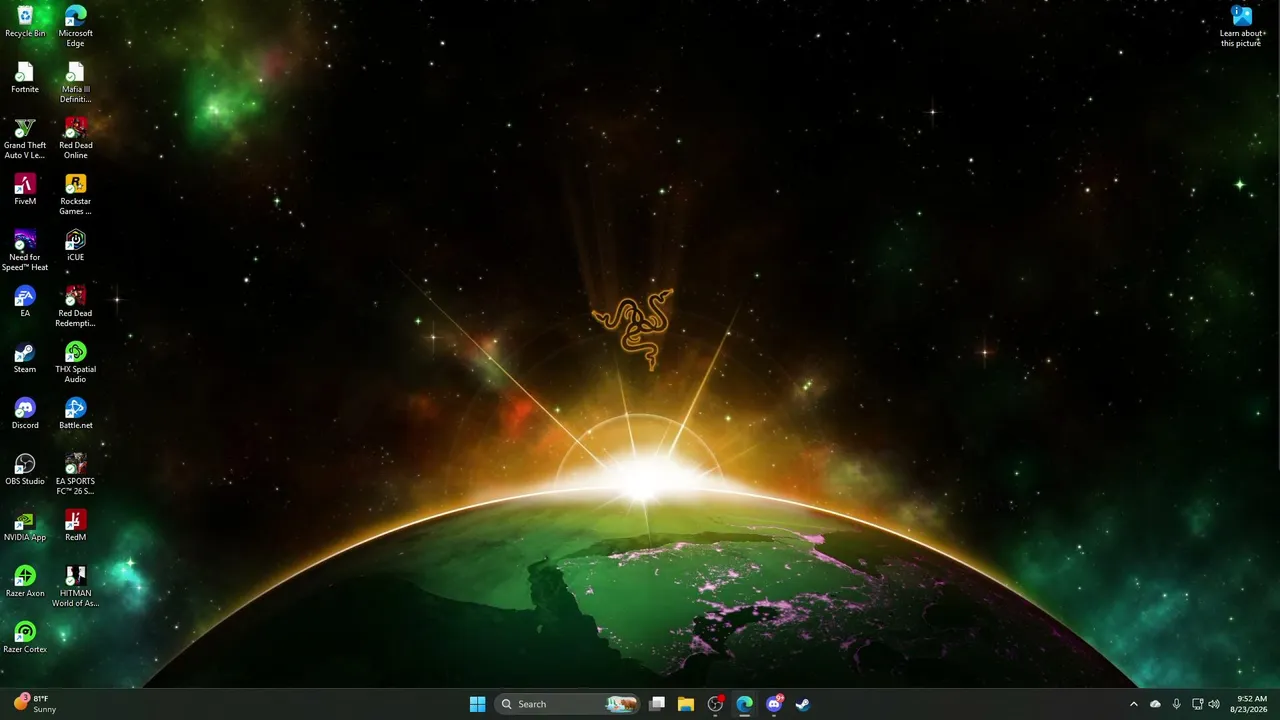Select the Razer Axon desktop shortcut
The width and height of the screenshot is (1280, 720).
coord(25,582)
